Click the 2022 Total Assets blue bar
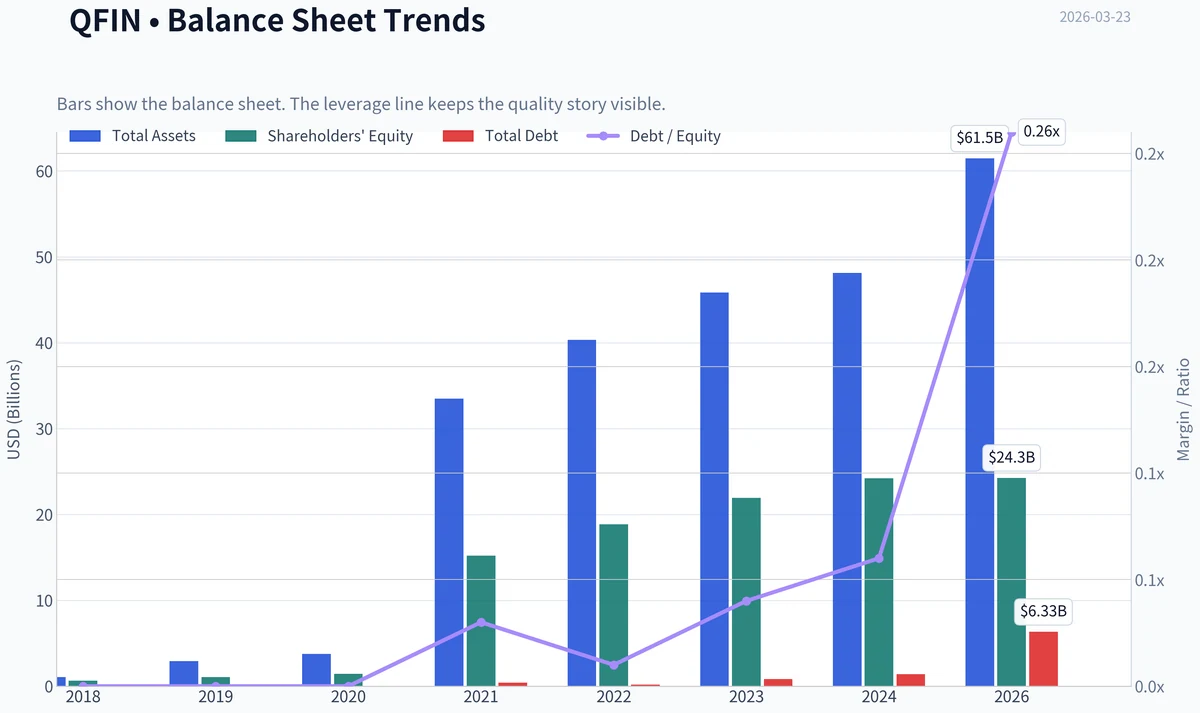 click(x=582, y=513)
